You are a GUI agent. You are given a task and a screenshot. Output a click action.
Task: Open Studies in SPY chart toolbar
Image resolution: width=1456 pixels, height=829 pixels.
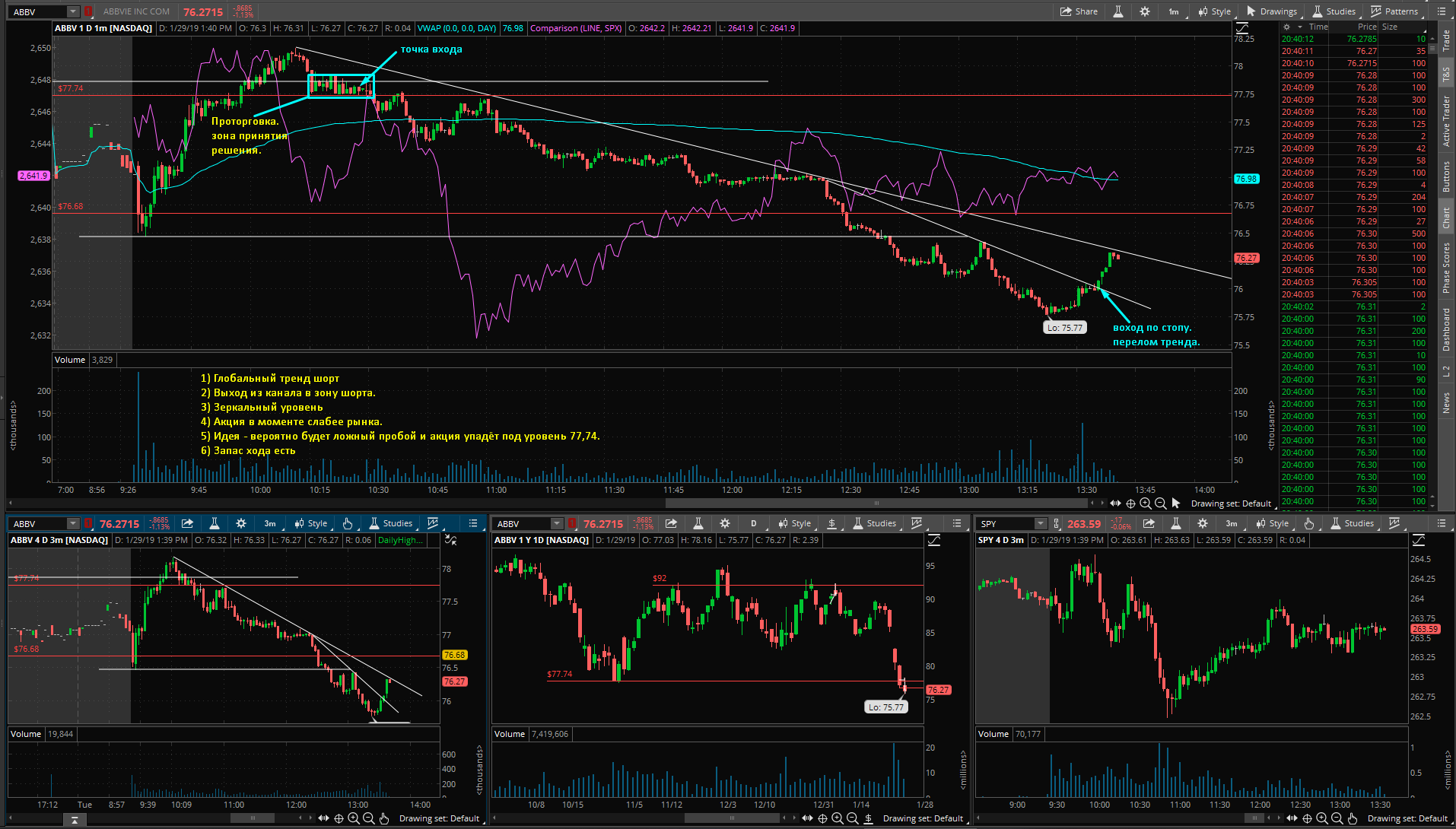1352,523
